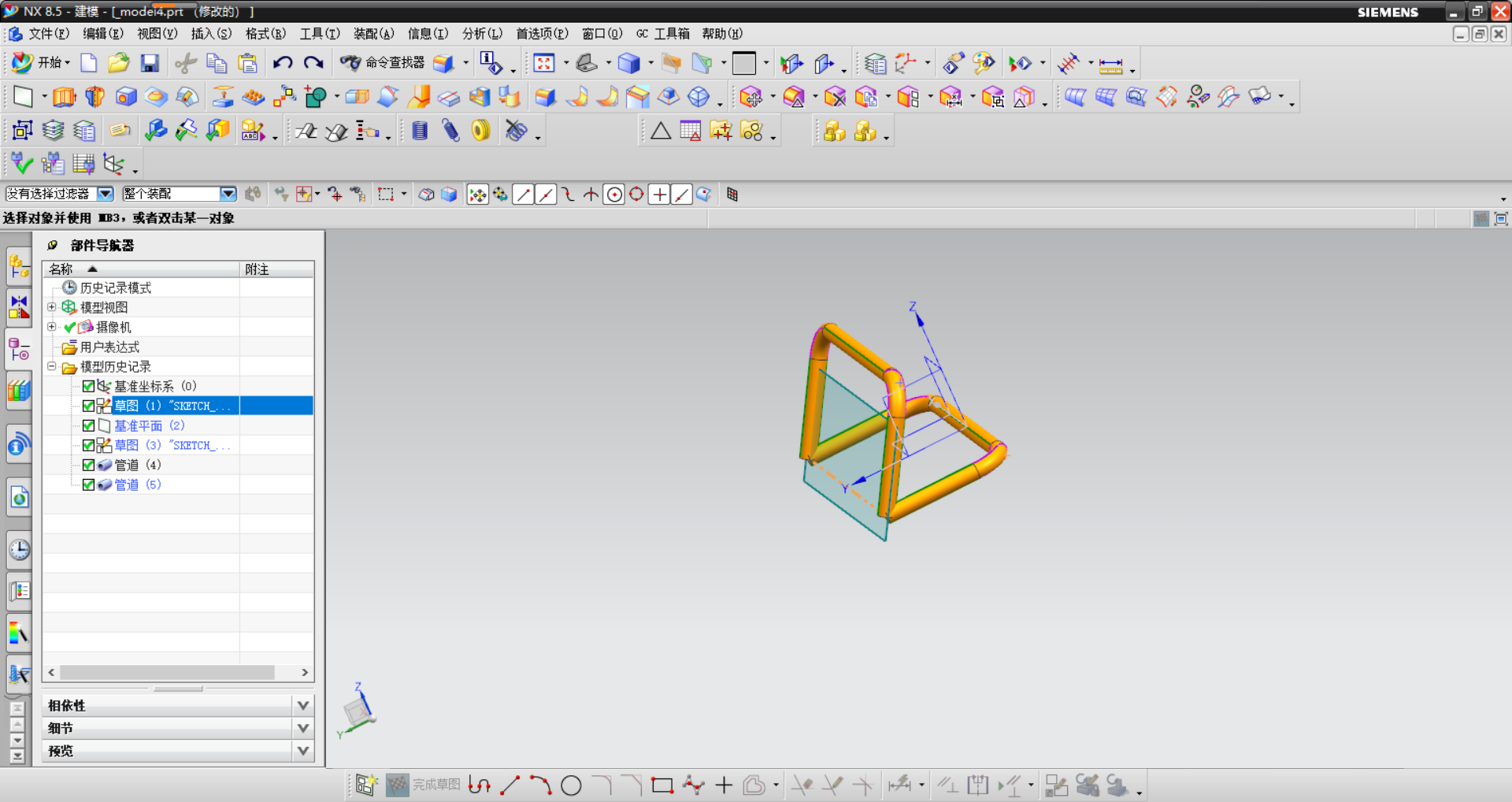Click the 附注 column header
The height and width of the screenshot is (802, 1512).
(276, 269)
